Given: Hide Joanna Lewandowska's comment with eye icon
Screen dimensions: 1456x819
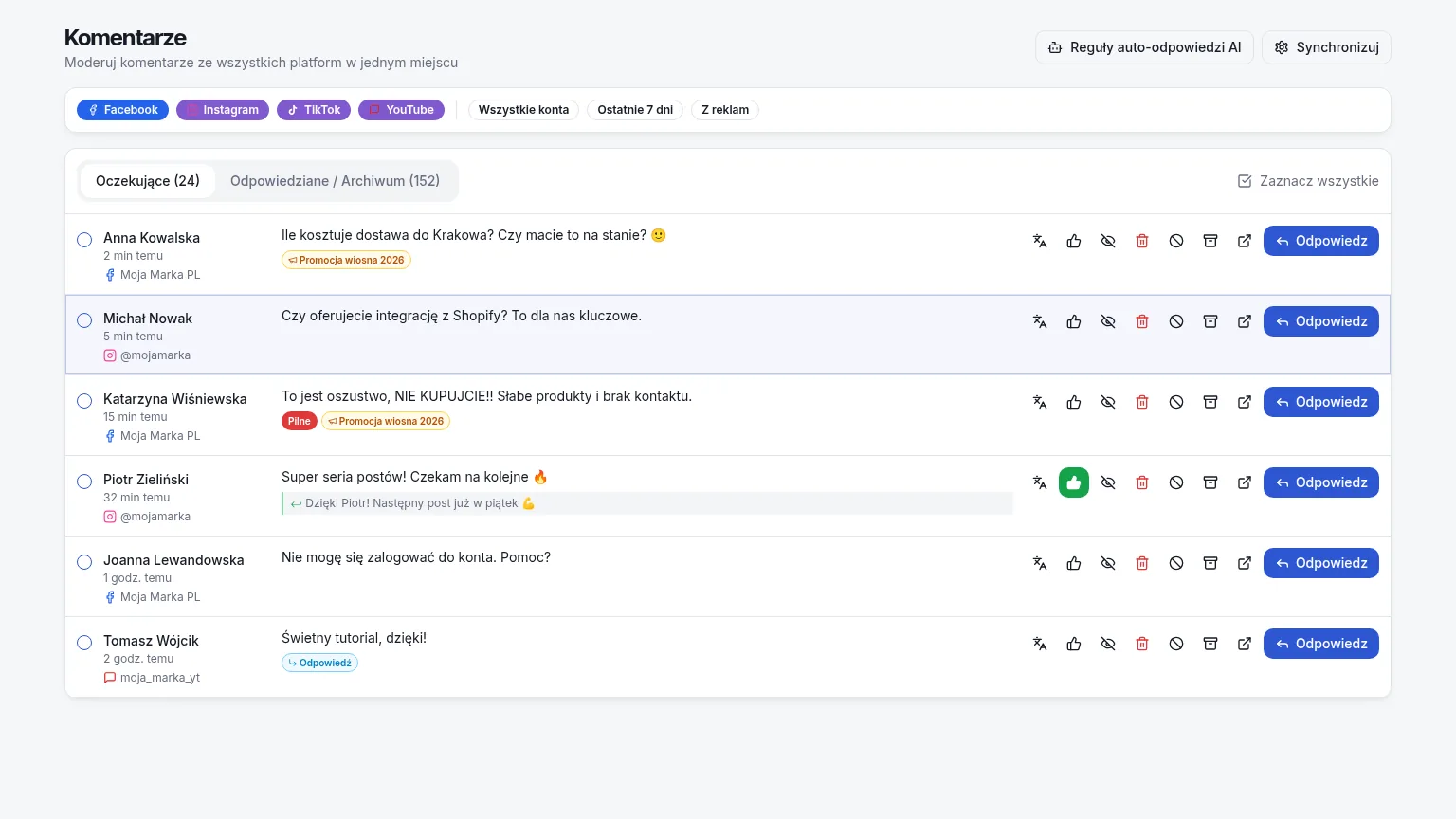Looking at the screenshot, I should (1108, 563).
